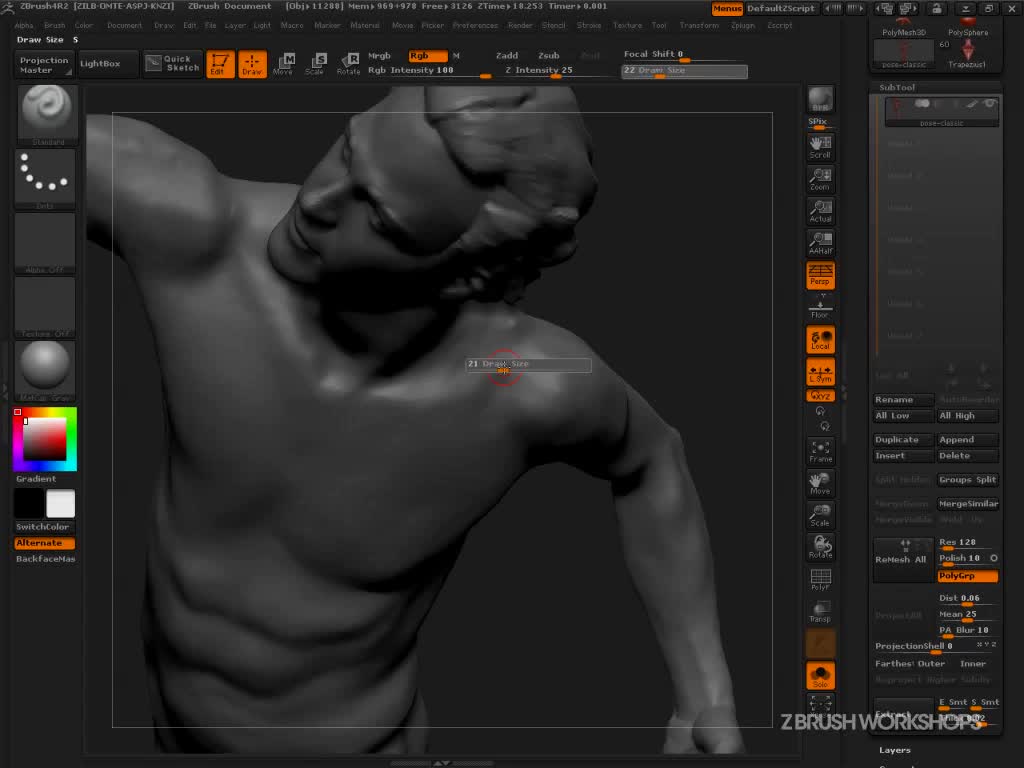Enable Zadd sculpt mode

pyautogui.click(x=507, y=56)
